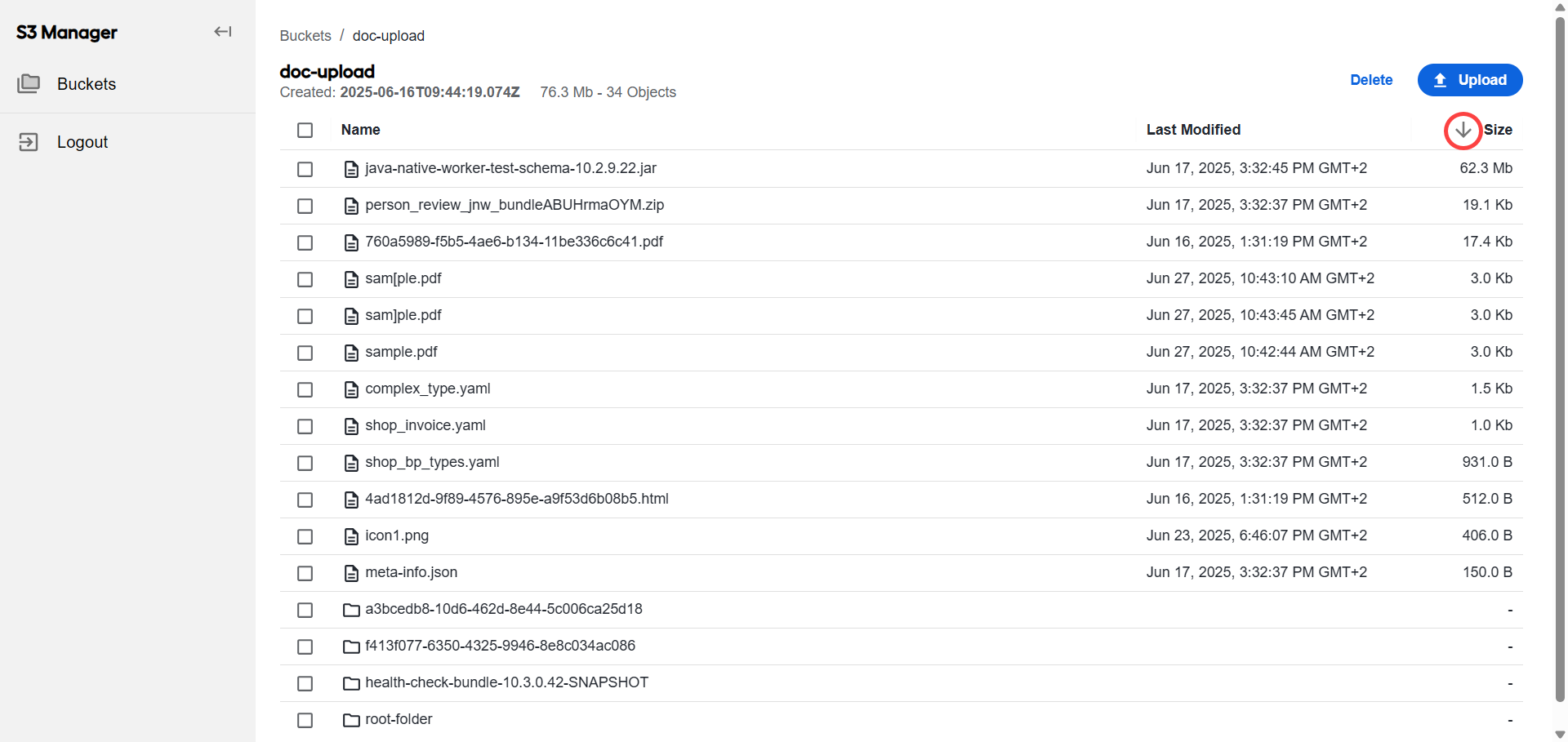
Task: Click the Logout icon in sidebar
Action: [29, 142]
